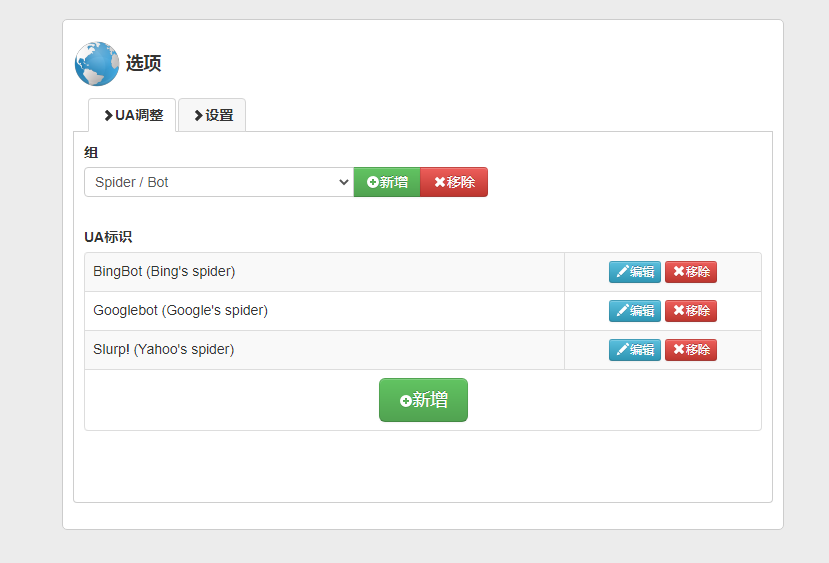The height and width of the screenshot is (563, 829).
Task: Click the chevron icon on UA调整 tab
Action: [x=108, y=115]
